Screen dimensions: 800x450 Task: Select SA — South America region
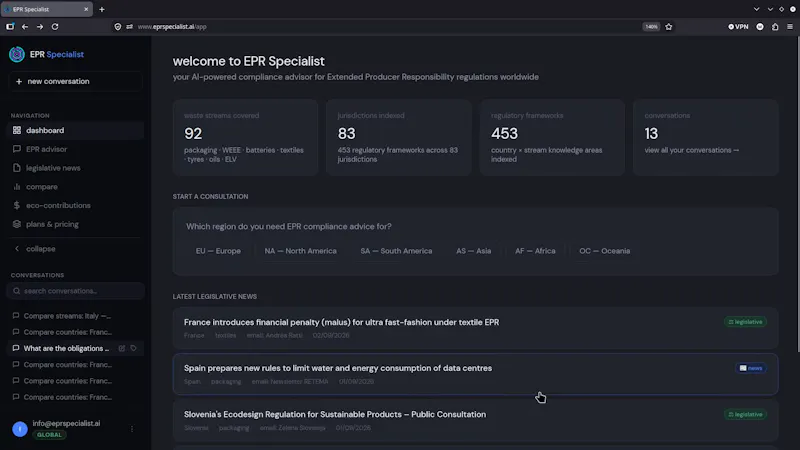(x=396, y=251)
